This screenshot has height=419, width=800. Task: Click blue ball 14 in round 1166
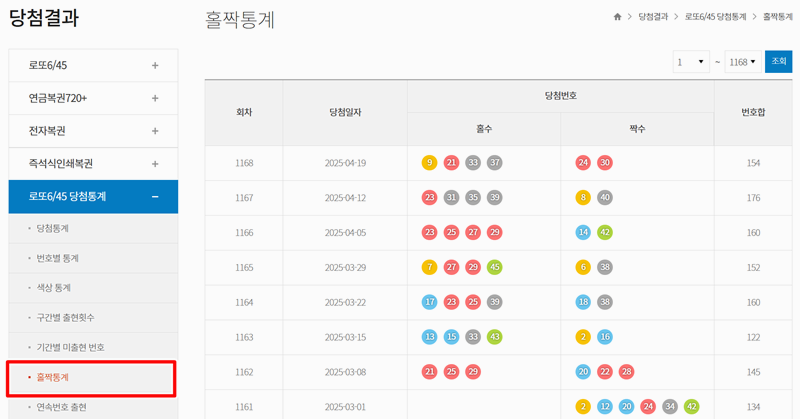[x=583, y=232]
